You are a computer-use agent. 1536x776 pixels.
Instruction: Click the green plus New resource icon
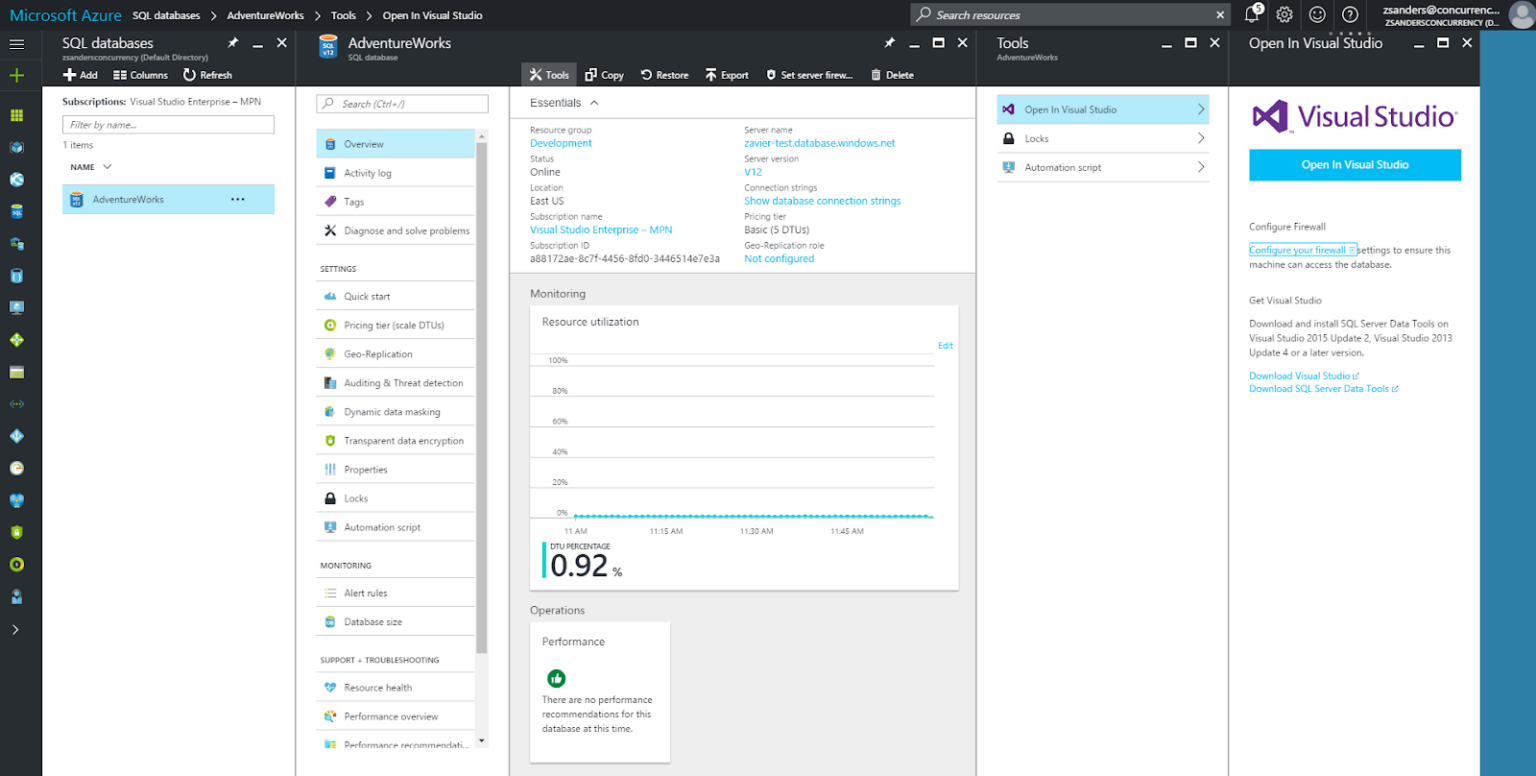pyautogui.click(x=16, y=76)
